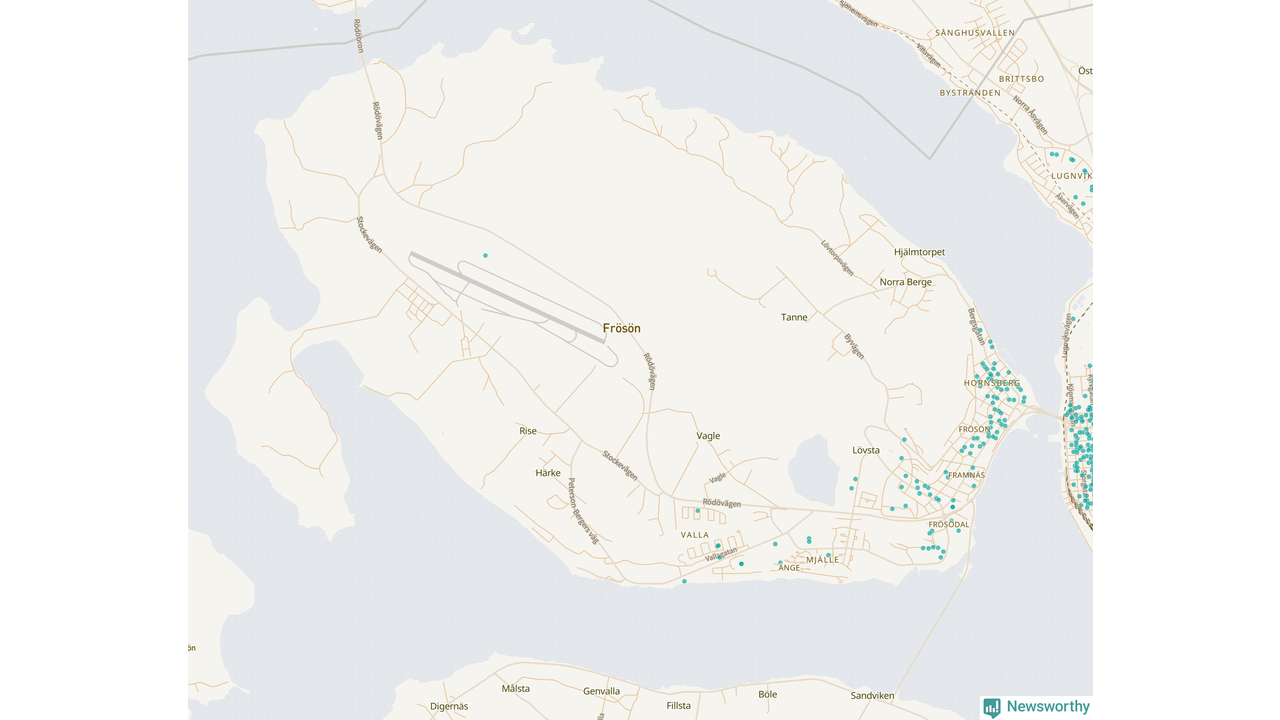The width and height of the screenshot is (1280, 720).
Task: Select the FRÖSÖDAL district label
Action: pyautogui.click(x=949, y=524)
